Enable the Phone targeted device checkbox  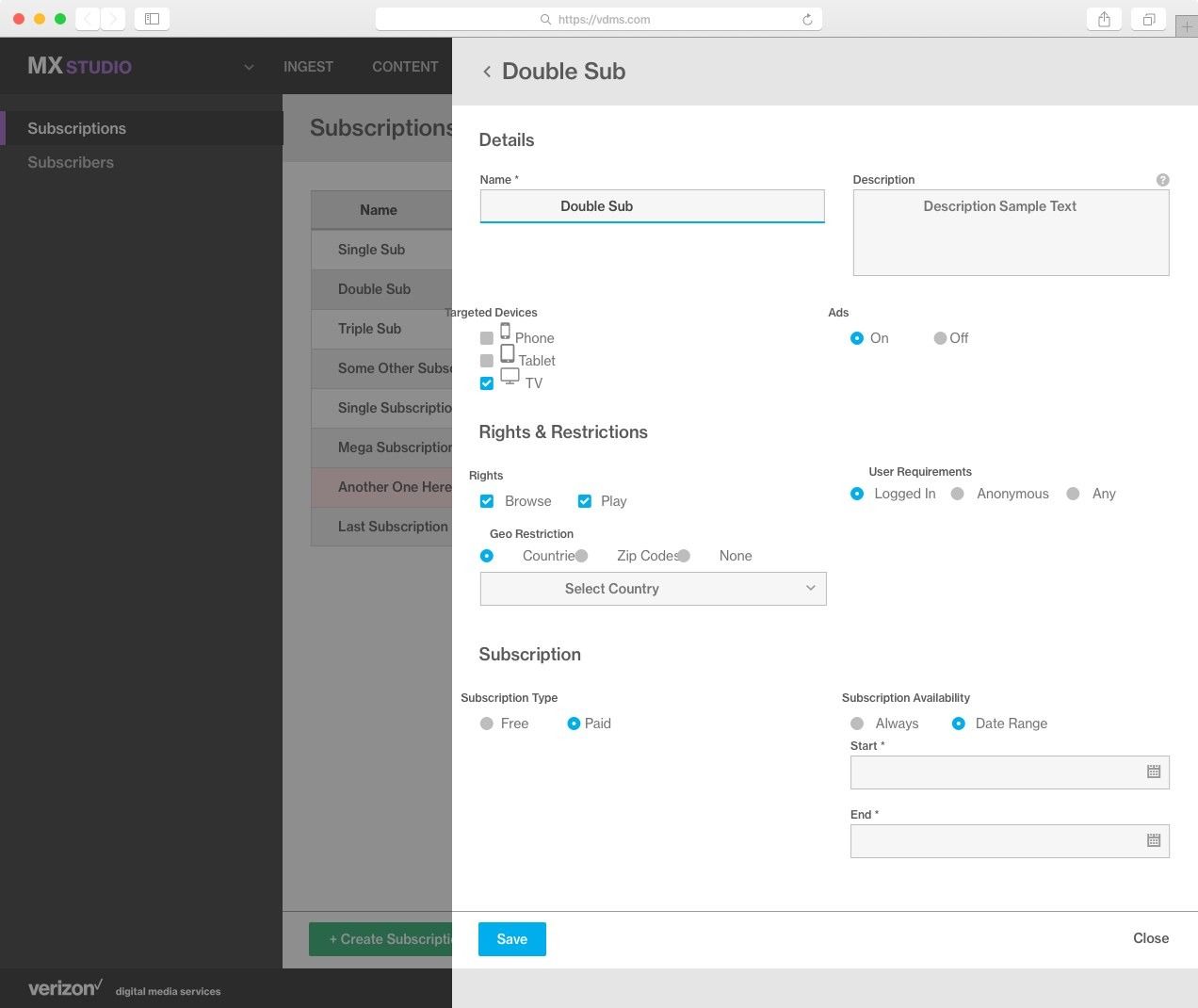pyautogui.click(x=487, y=338)
